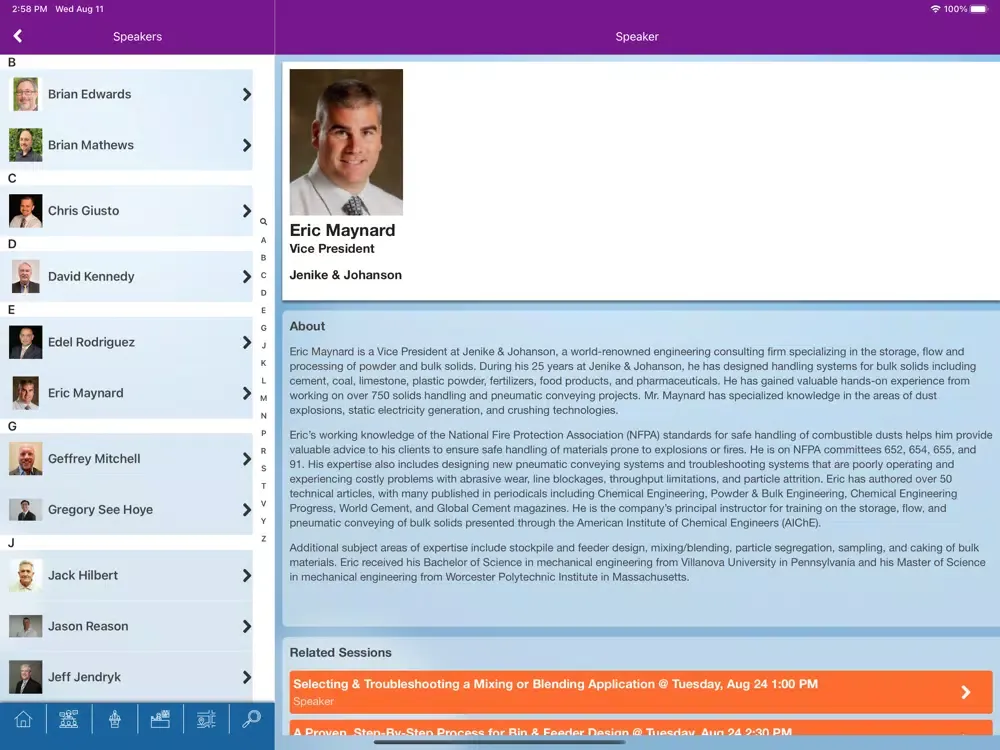Expand Jack Hilbert row chevron
This screenshot has width=1000, height=750.
click(247, 575)
